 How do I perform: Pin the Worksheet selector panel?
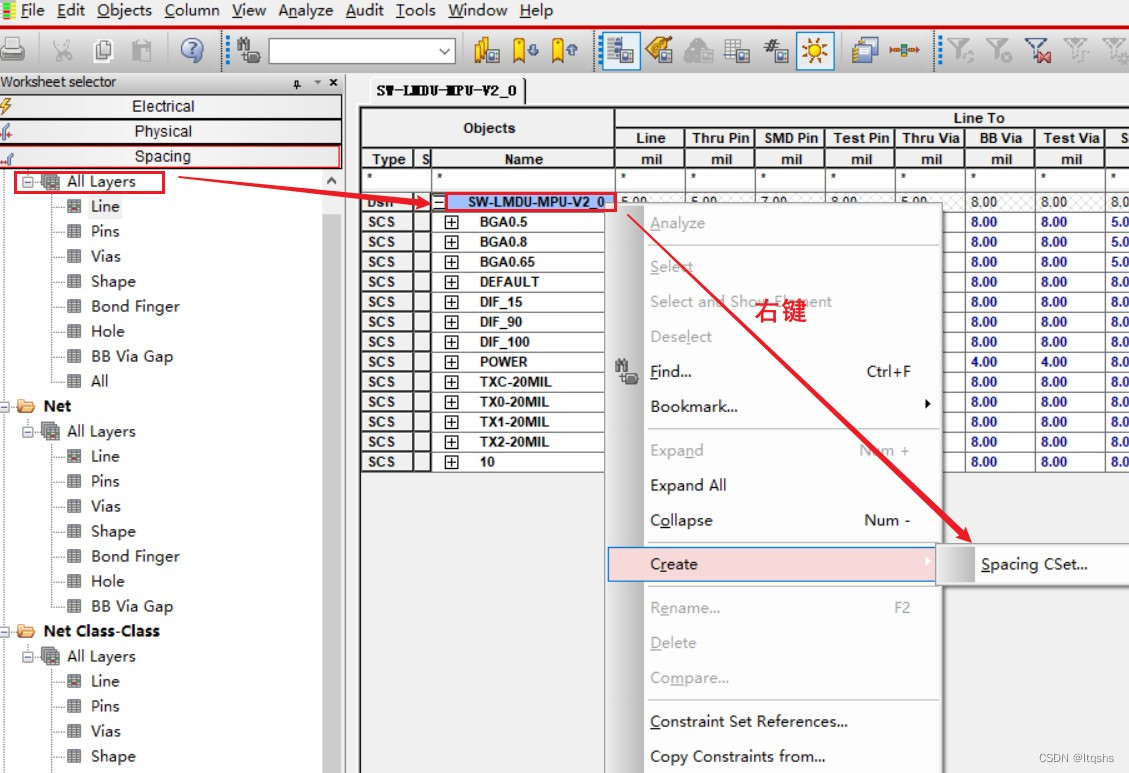pyautogui.click(x=297, y=83)
